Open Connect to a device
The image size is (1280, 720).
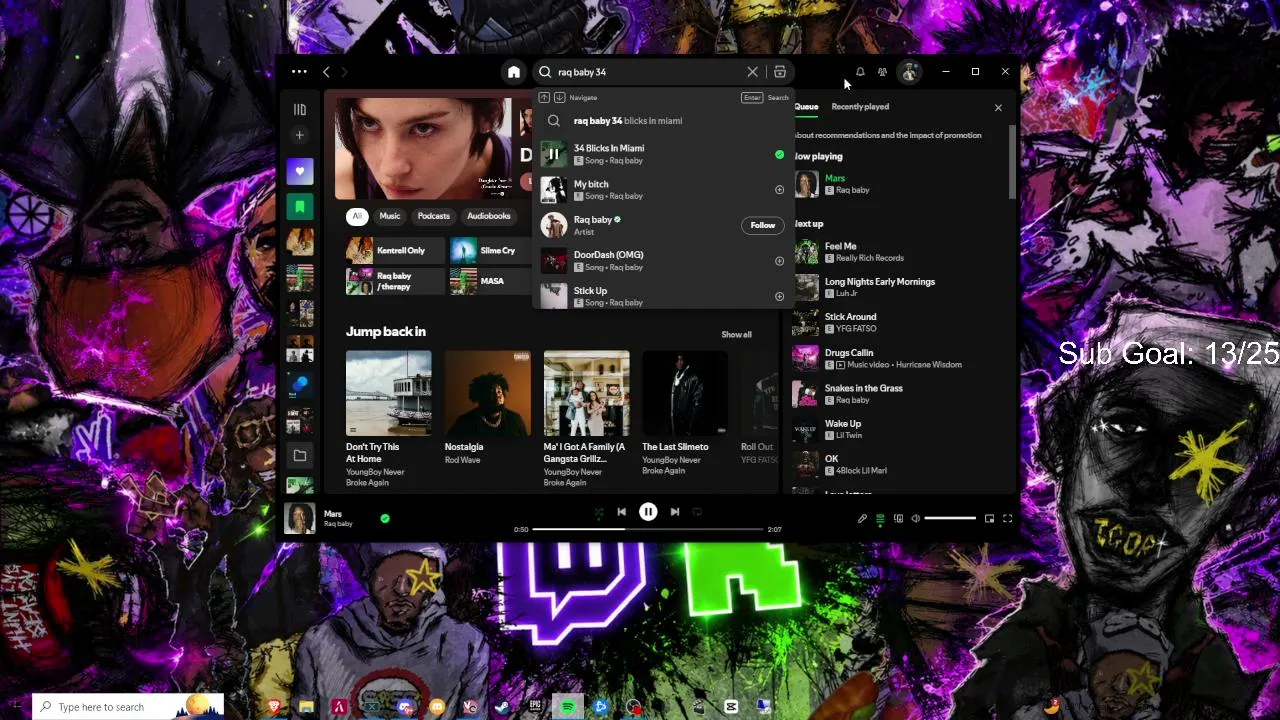coord(898,519)
